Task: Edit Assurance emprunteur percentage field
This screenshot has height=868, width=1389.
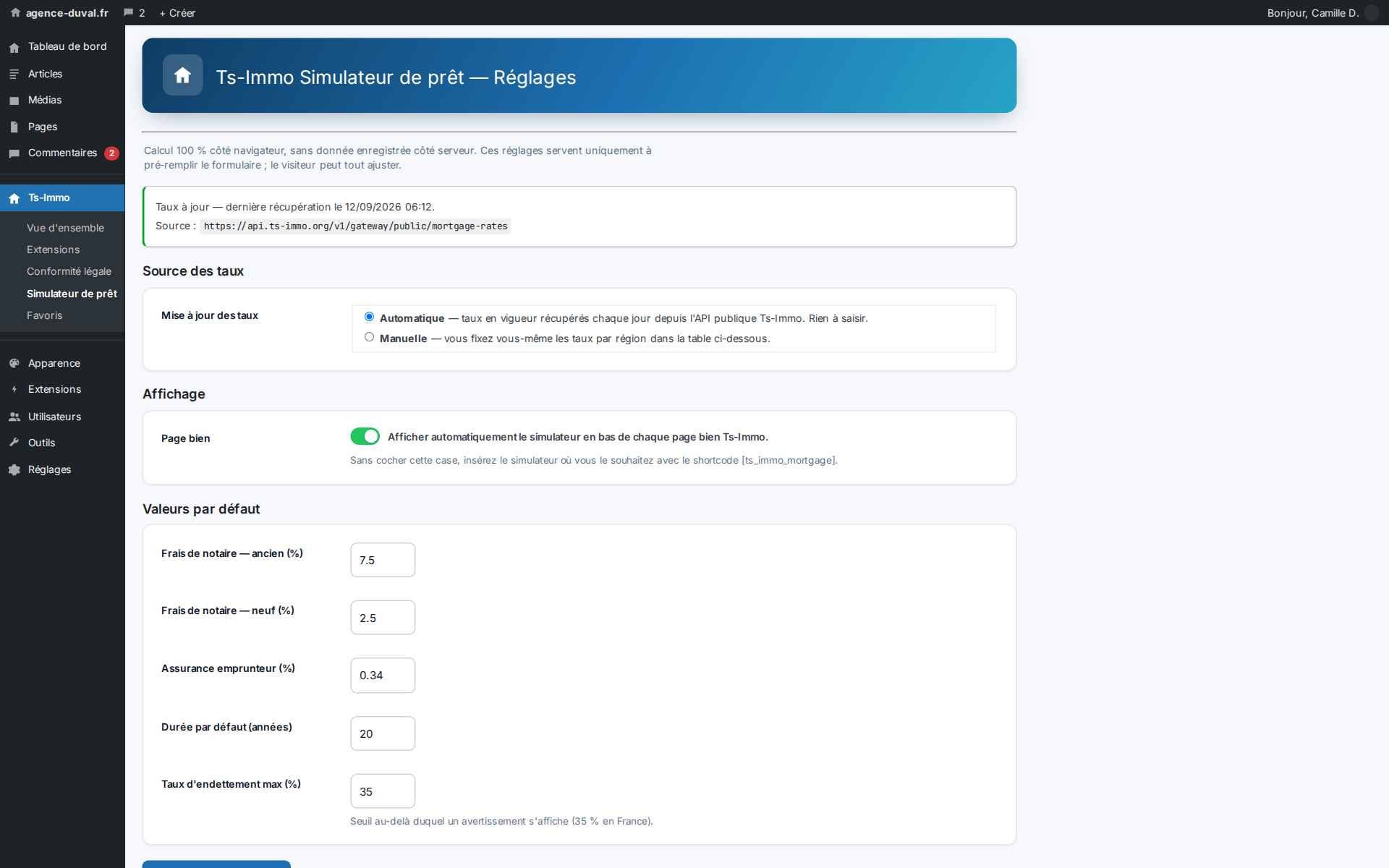Action: click(x=383, y=676)
